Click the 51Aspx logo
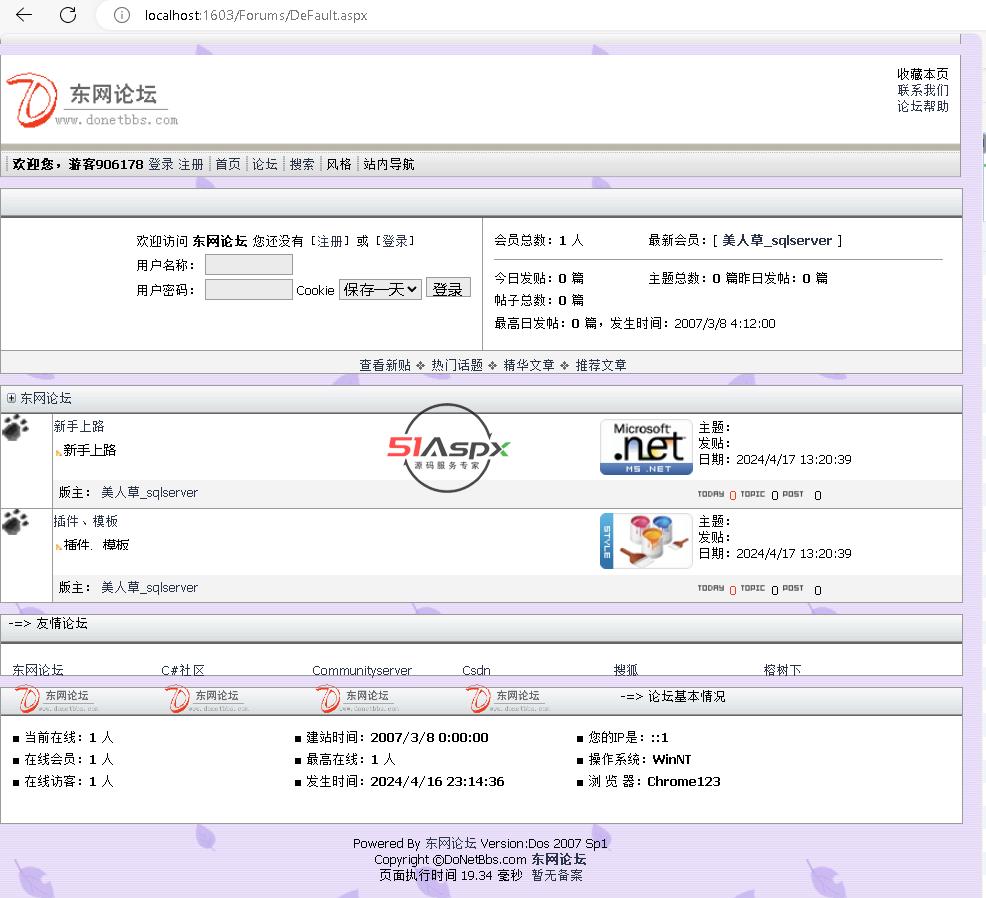Screen dimensions: 986x898 448,448
